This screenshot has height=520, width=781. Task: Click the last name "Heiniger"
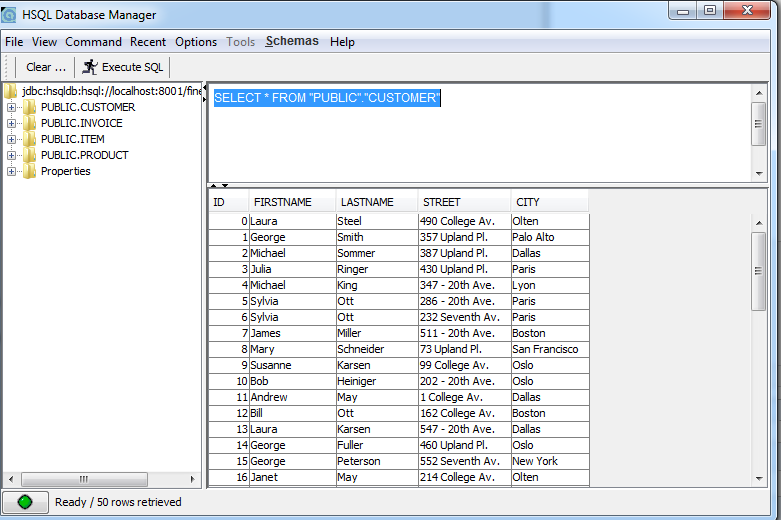point(377,381)
